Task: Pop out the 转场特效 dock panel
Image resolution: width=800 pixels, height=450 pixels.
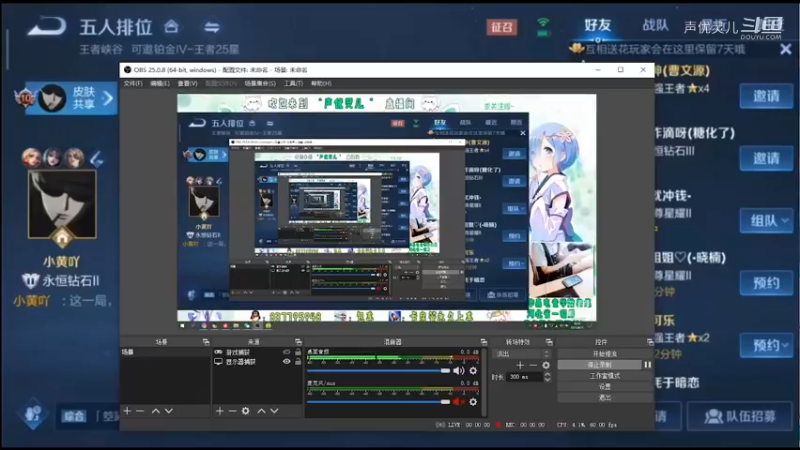Action: 548,342
